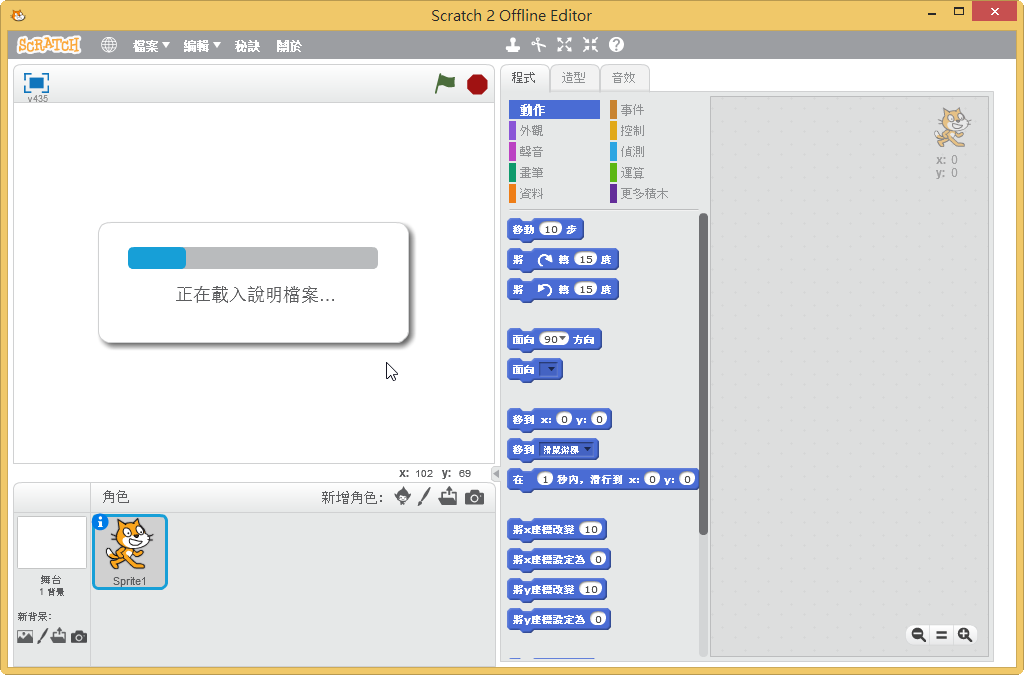Select the 動作 block category

(x=554, y=110)
